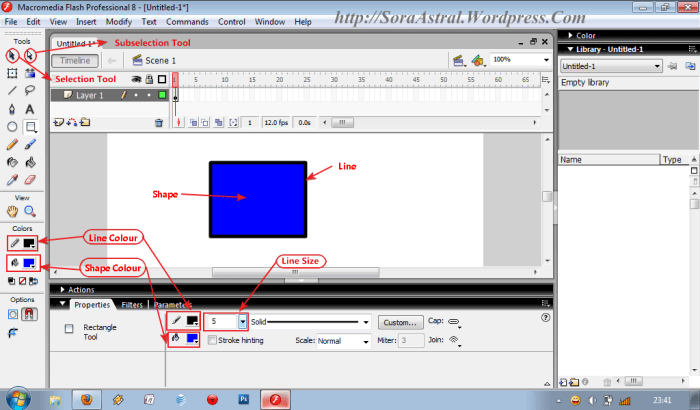Image resolution: width=700 pixels, height=410 pixels.
Task: Toggle Layer 1 lock dot
Action: [x=149, y=95]
